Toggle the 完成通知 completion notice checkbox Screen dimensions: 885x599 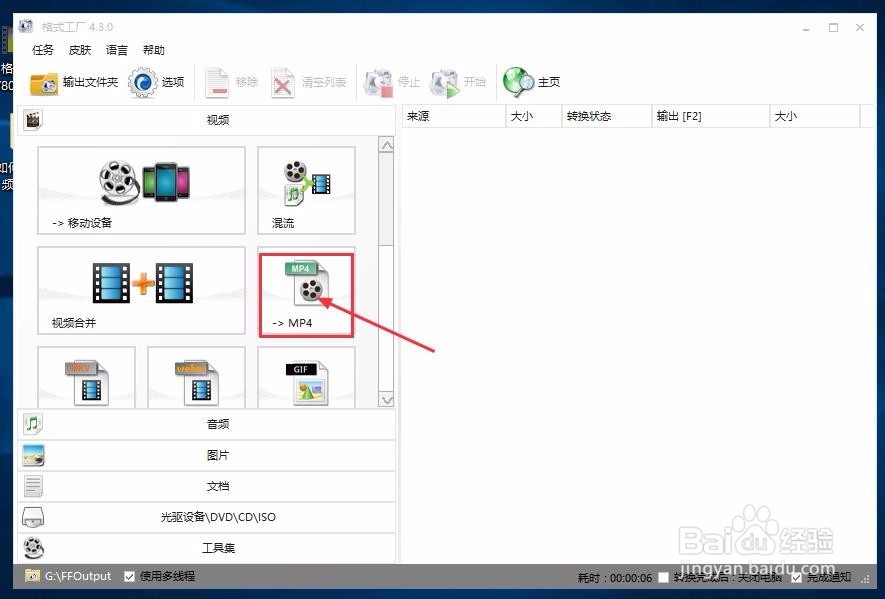coord(796,577)
